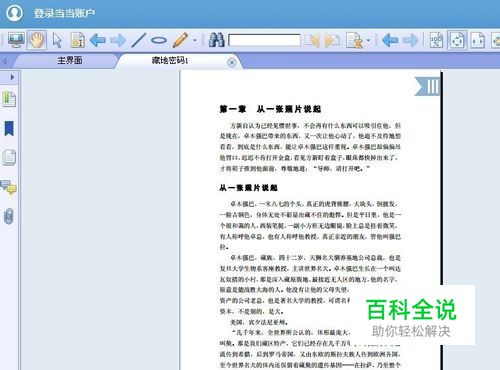Open the attachments paperclip sidebar icon
The width and height of the screenshot is (500, 370).
click(9, 216)
